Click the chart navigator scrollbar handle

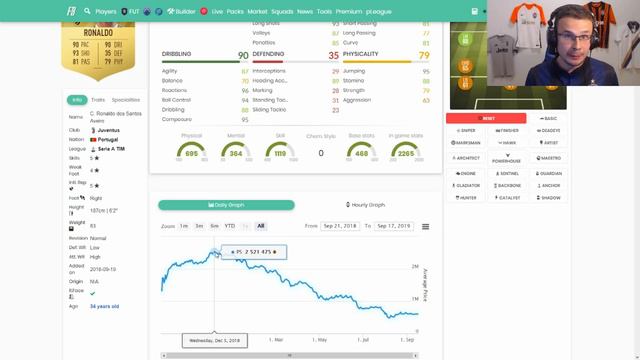[290, 356]
